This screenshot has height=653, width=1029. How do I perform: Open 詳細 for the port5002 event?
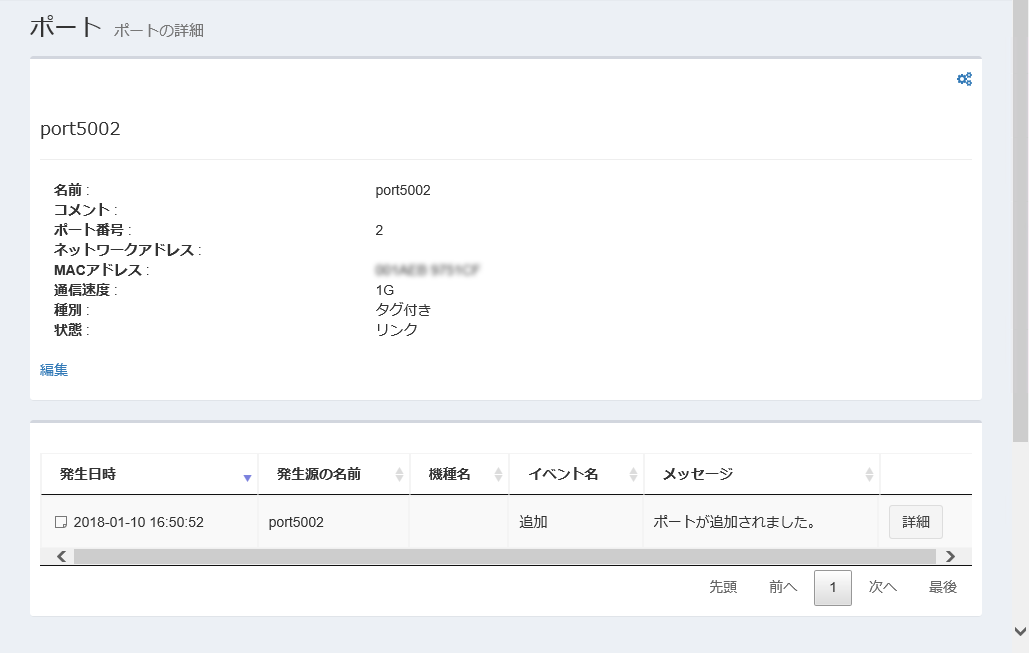[915, 522]
